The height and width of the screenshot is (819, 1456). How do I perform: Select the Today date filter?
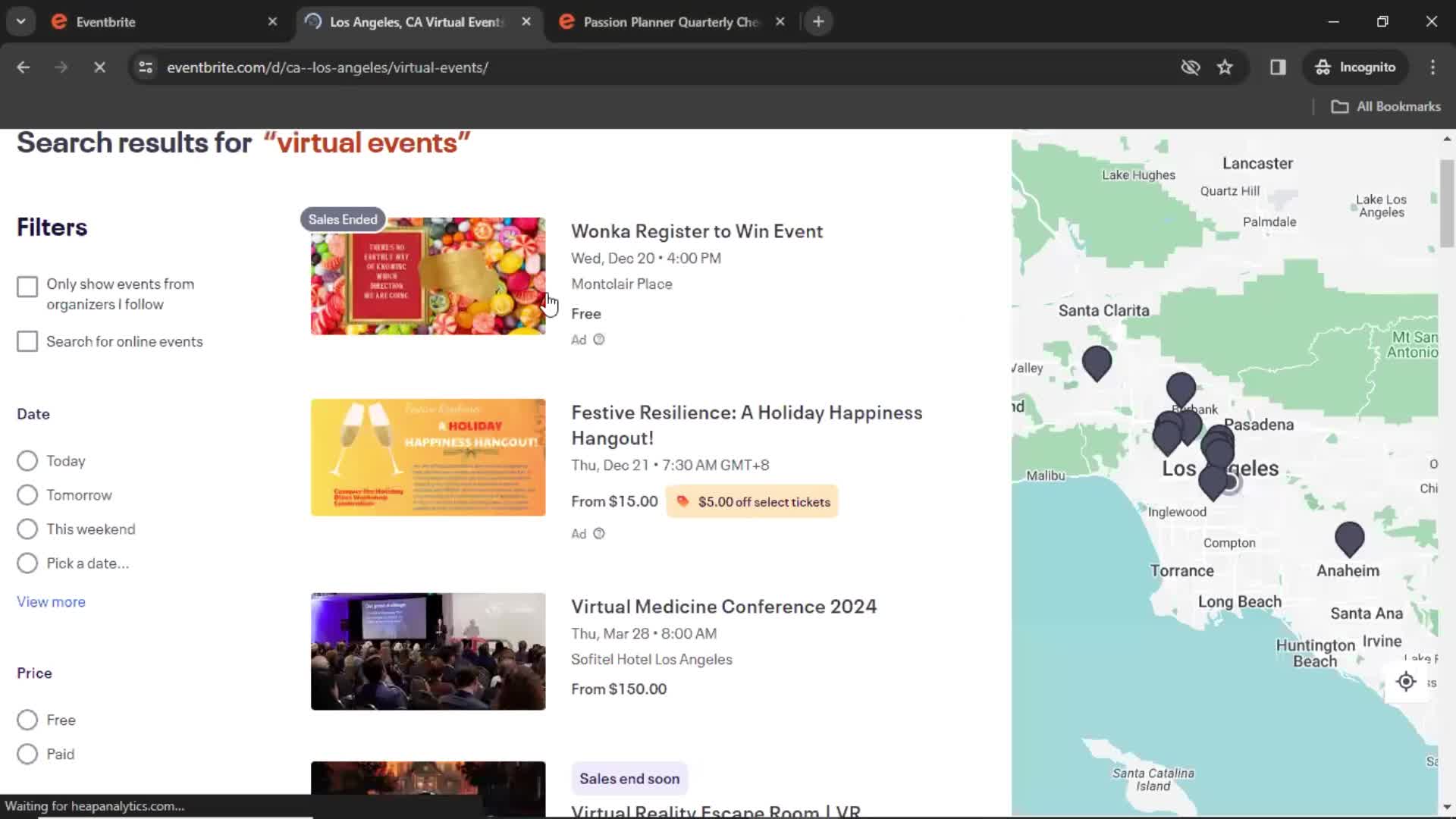(27, 461)
